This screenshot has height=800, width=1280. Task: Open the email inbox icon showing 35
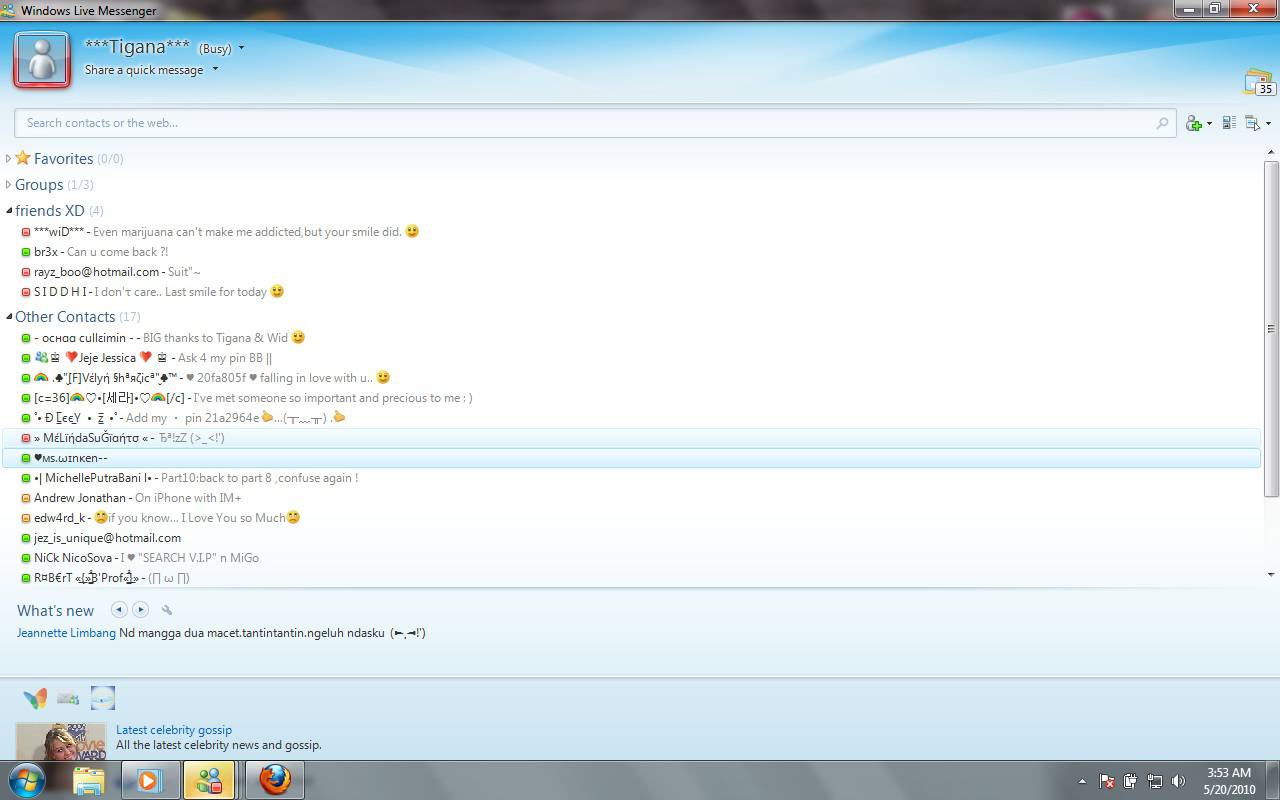[x=1258, y=82]
